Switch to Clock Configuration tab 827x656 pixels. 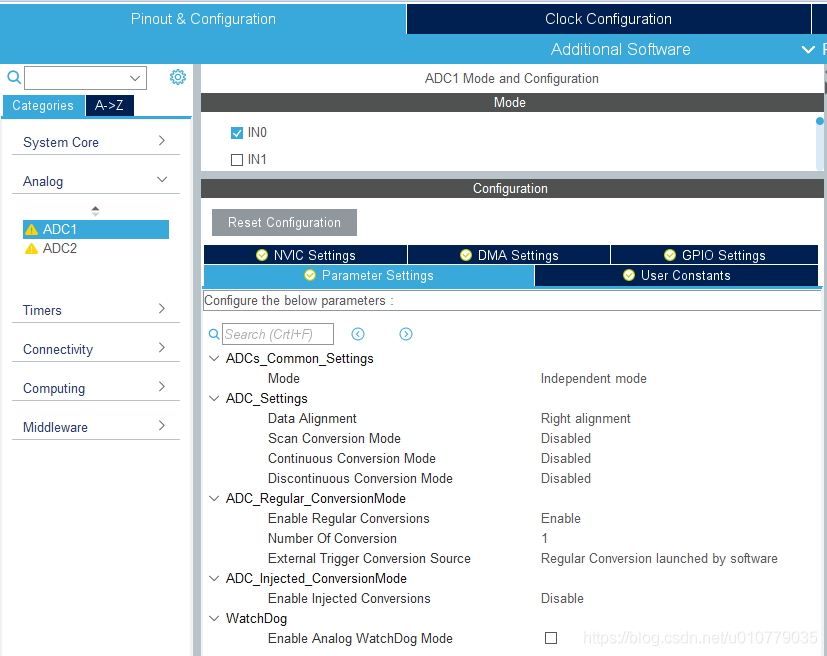click(608, 19)
